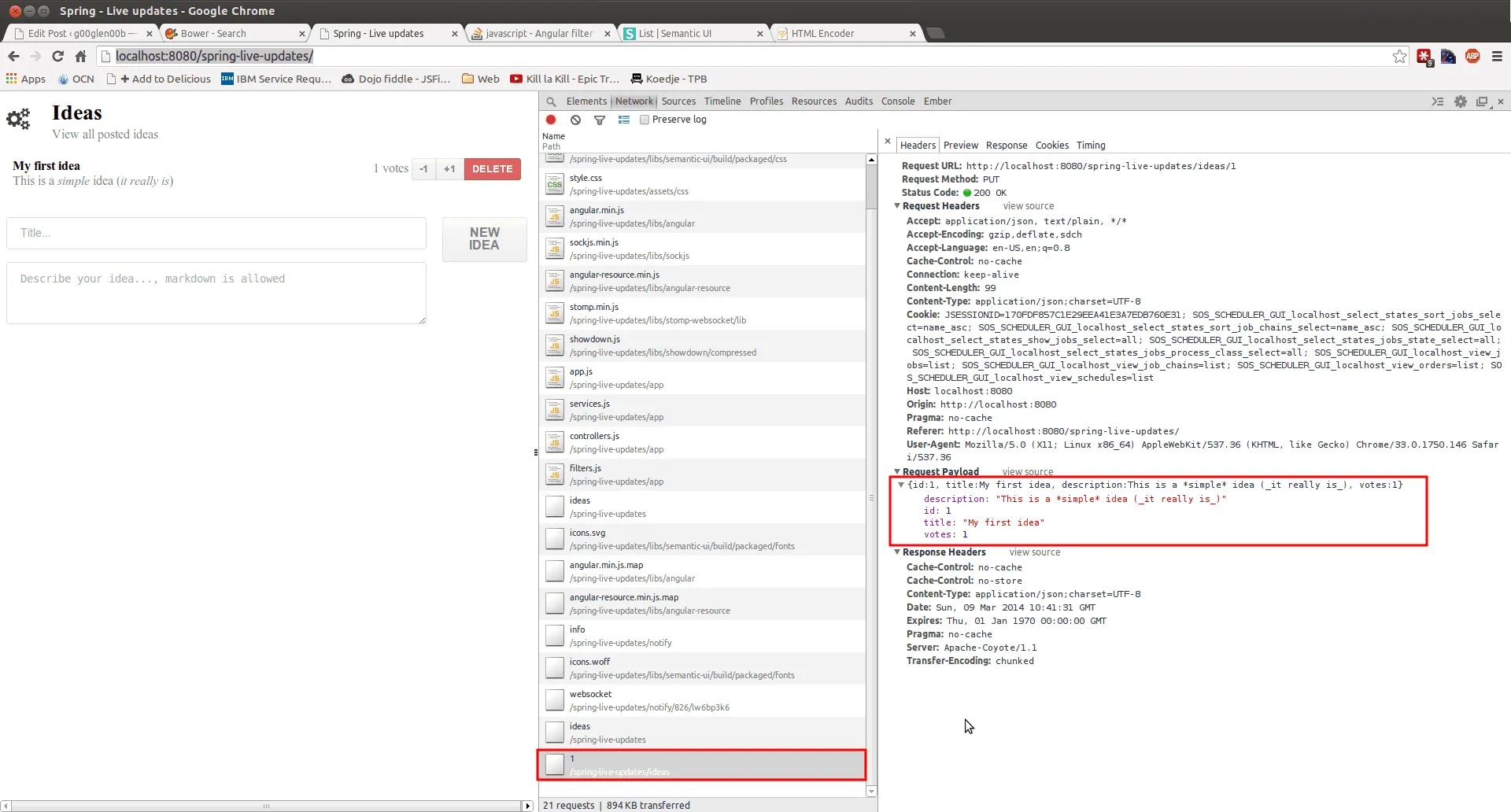This screenshot has width=1511, height=812.
Task: Click the DevTools search magnifier icon
Action: click(x=551, y=101)
